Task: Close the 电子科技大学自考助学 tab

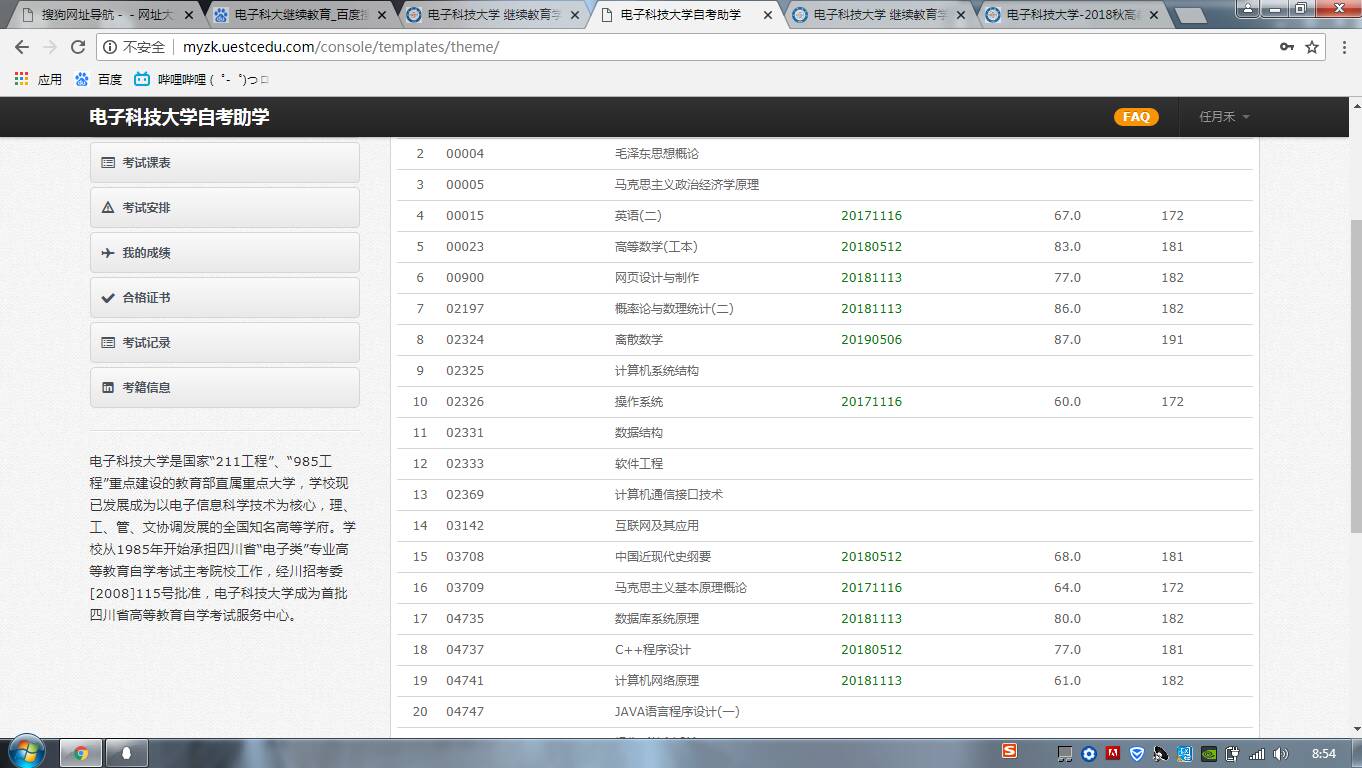Action: [x=767, y=15]
